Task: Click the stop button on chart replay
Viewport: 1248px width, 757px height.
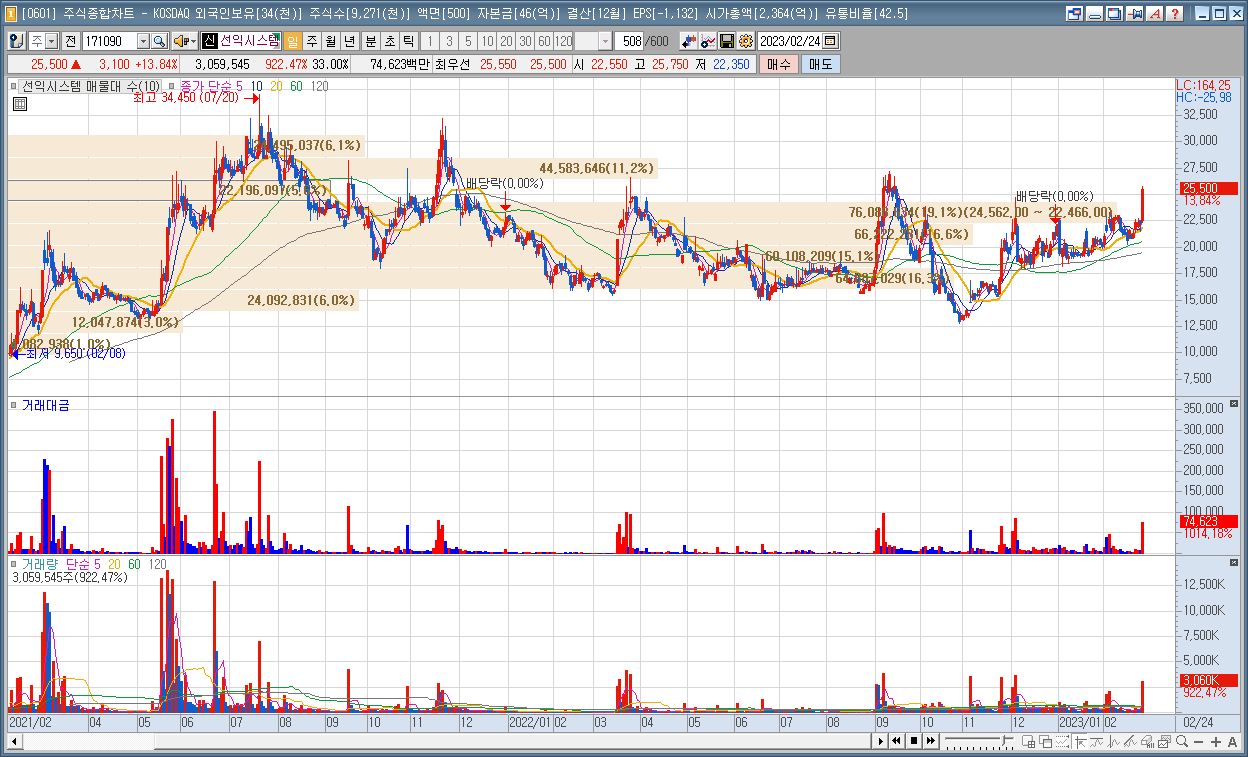Action: (x=914, y=741)
